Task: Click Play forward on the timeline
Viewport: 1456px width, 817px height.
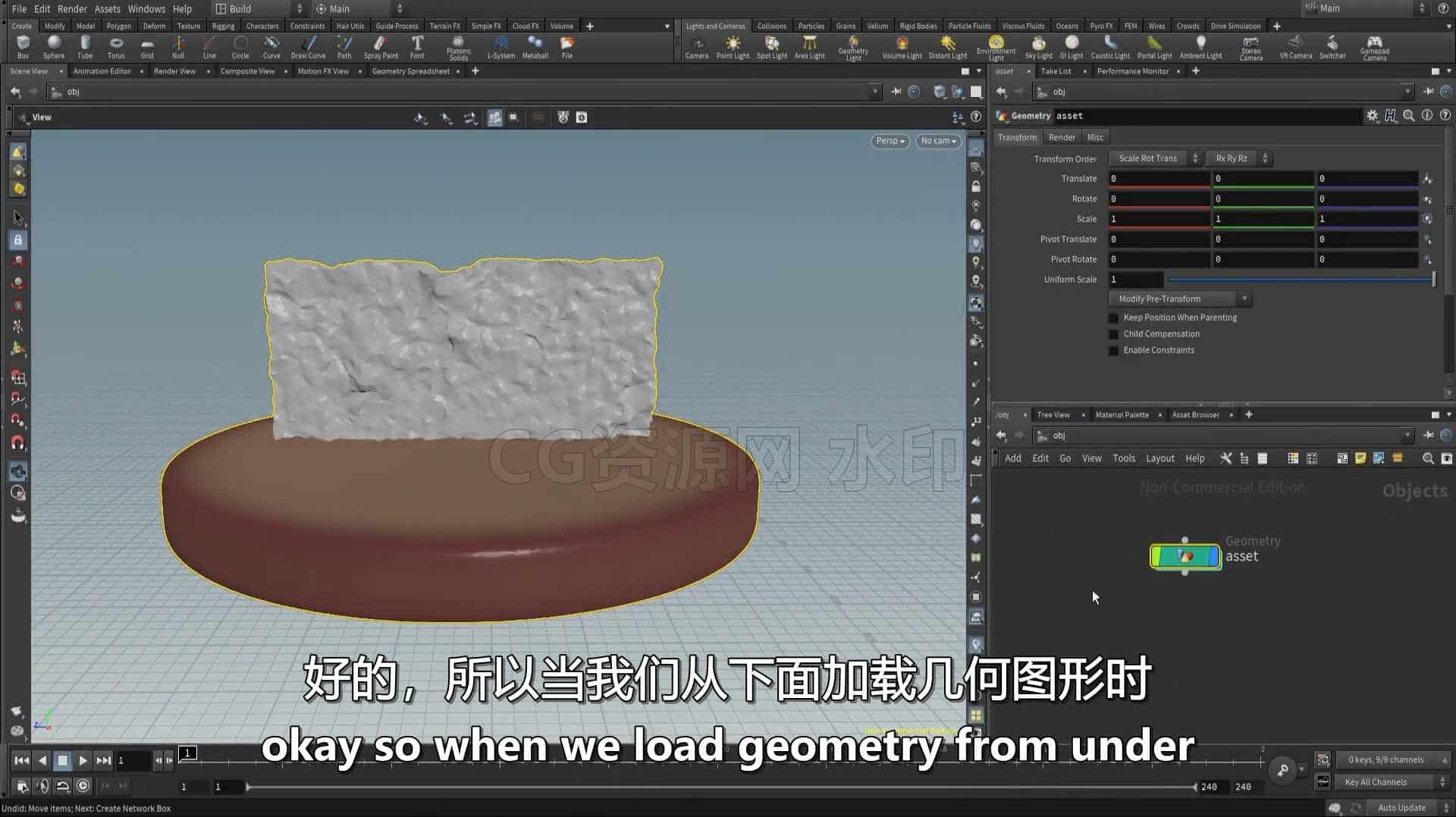Action: click(x=83, y=760)
